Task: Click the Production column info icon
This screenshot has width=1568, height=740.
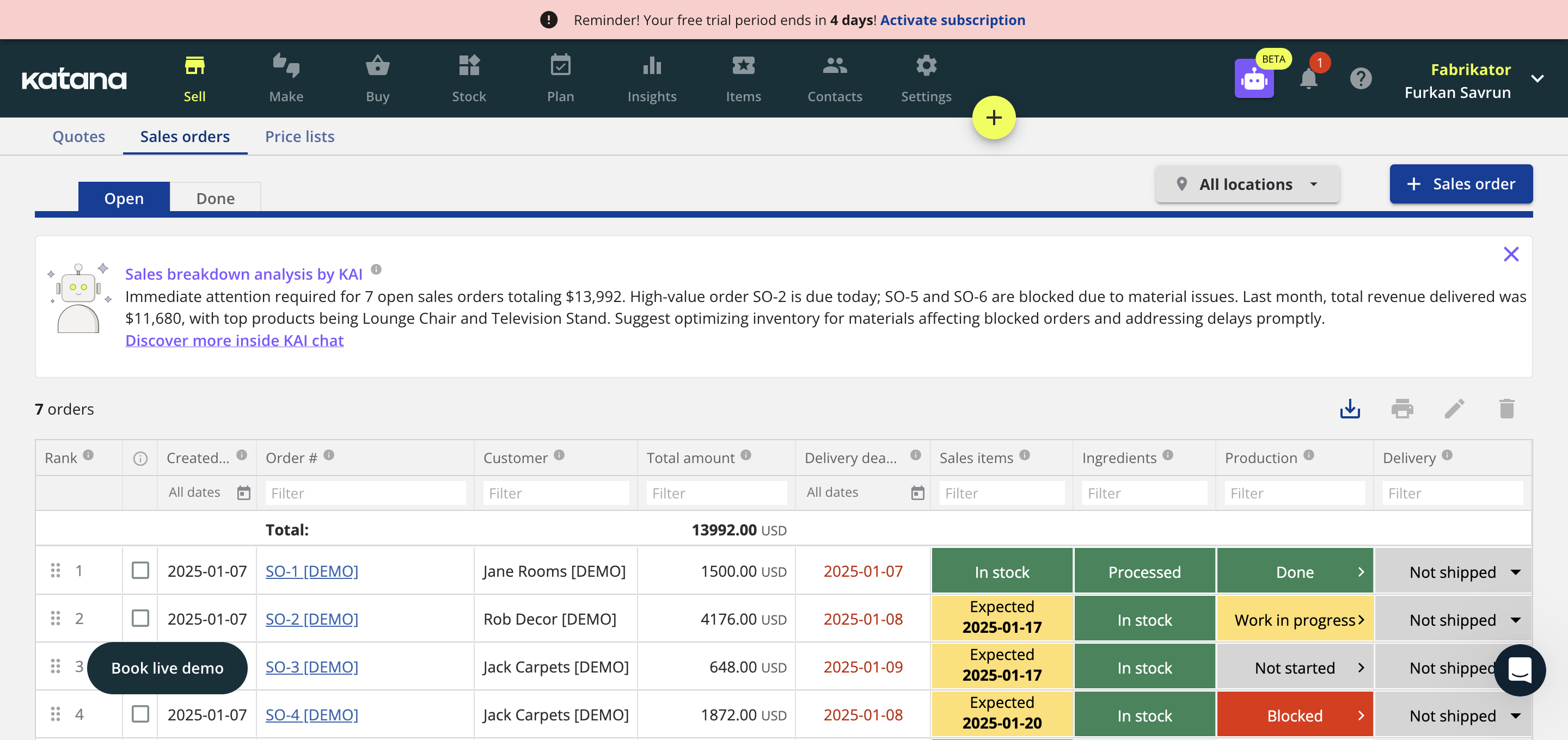Action: click(x=1309, y=454)
